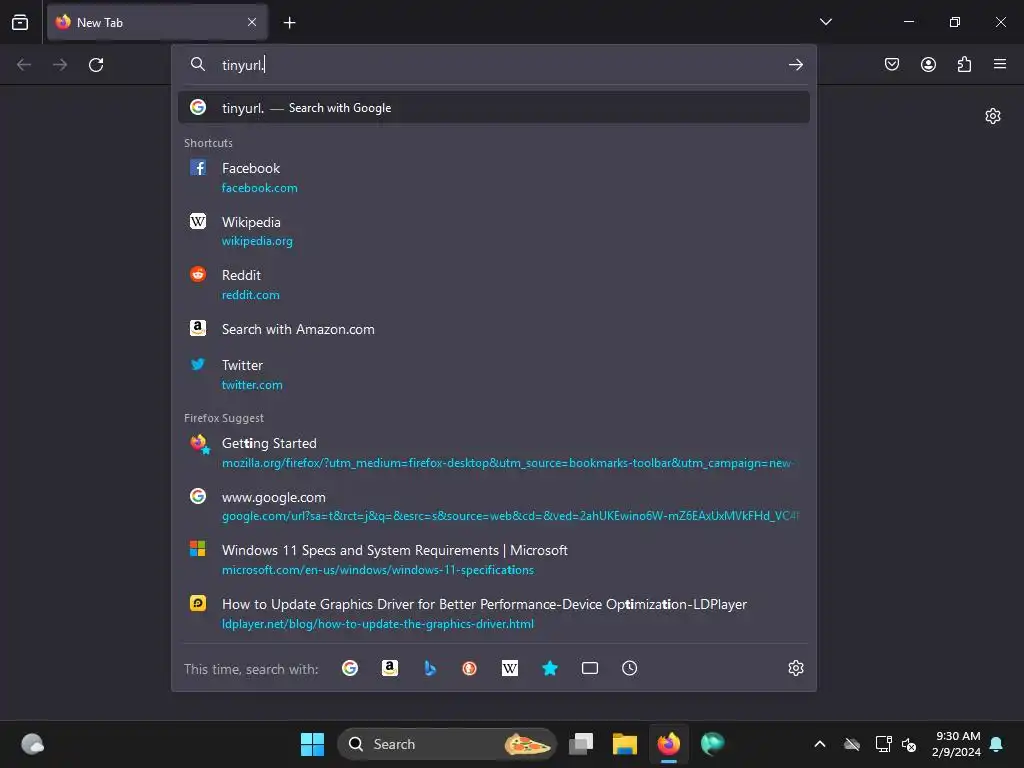Choose the Wikipedia shortcut result
The width and height of the screenshot is (1024, 768).
click(x=494, y=231)
